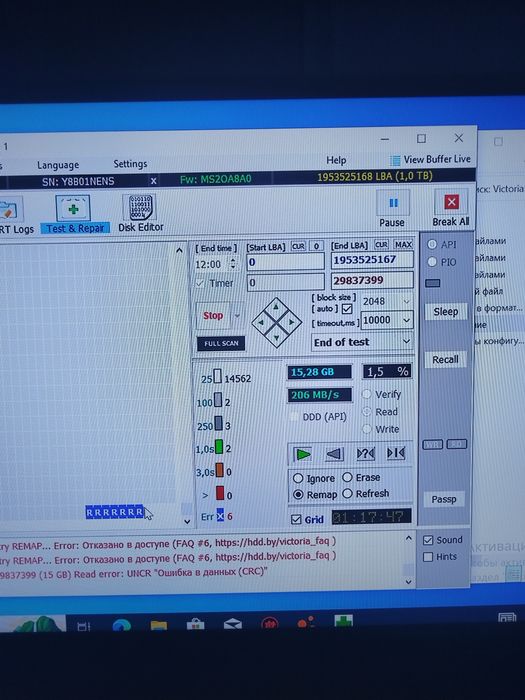Open the Settings menu
Image resolution: width=525 pixels, height=700 pixels.
point(130,164)
